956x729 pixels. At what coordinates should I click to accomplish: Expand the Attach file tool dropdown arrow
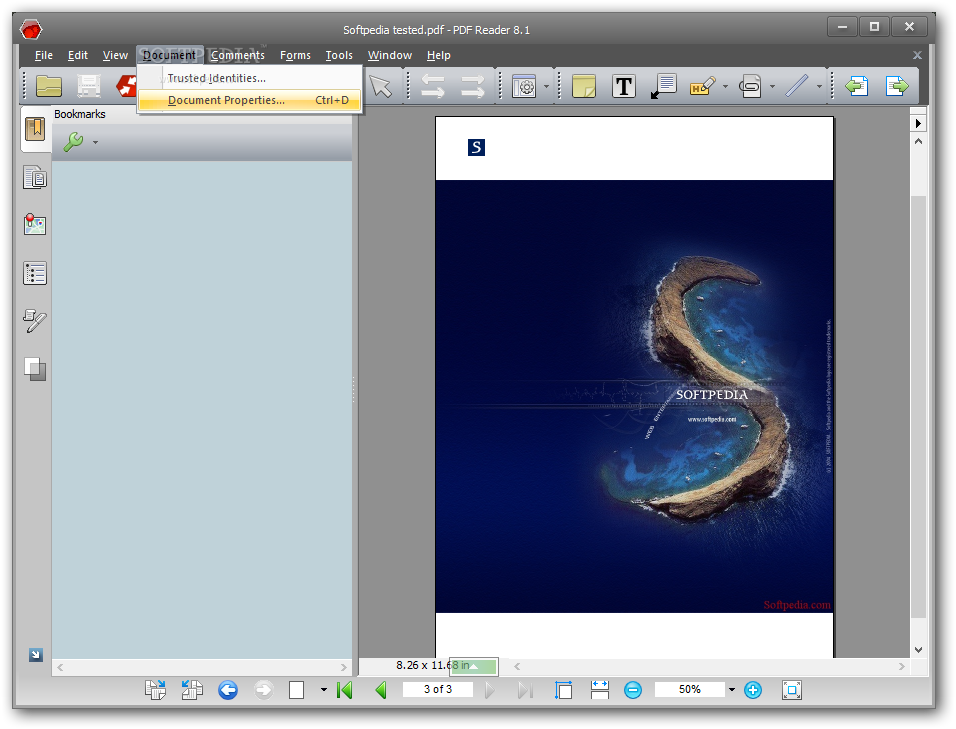coord(772,87)
